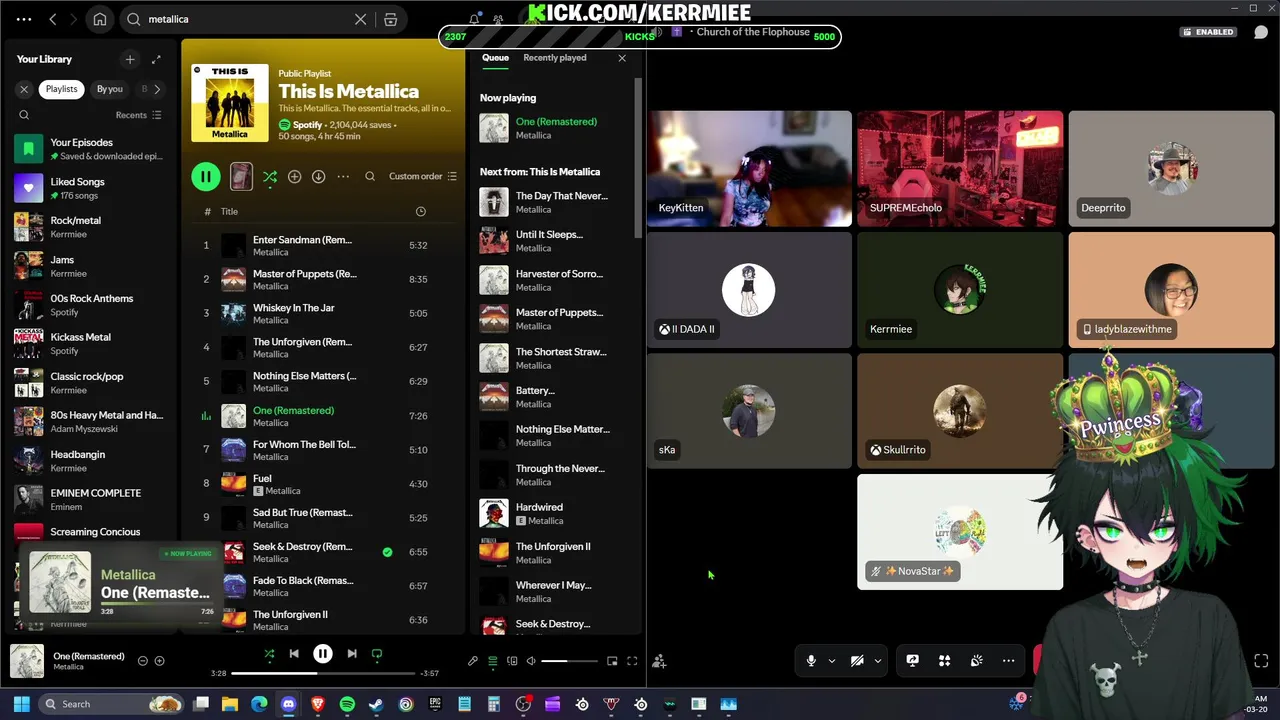Image resolution: width=1280 pixels, height=720 pixels.
Task: Open the lyrics microphone icon
Action: (x=473, y=661)
